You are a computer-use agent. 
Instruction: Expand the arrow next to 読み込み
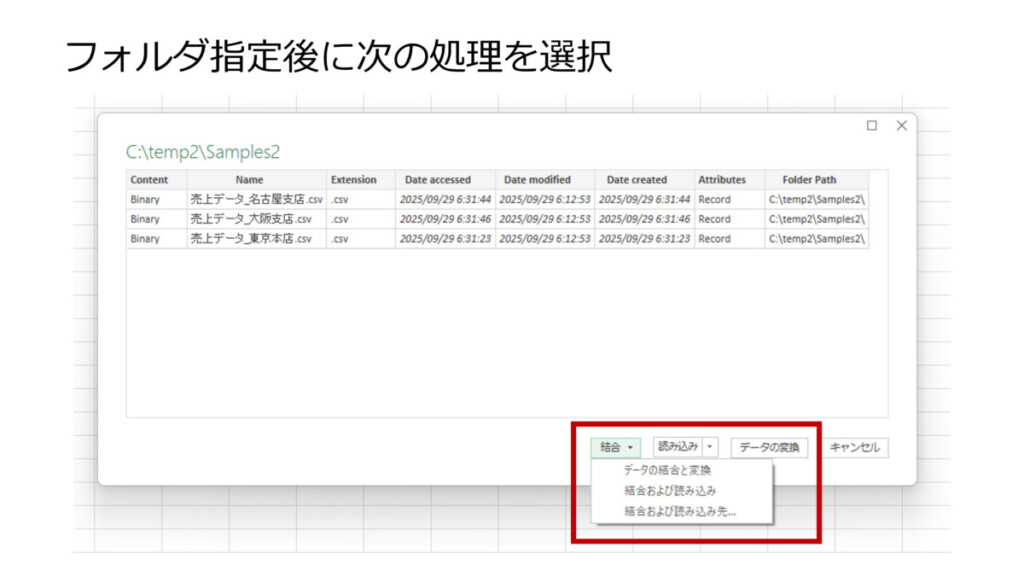(x=710, y=447)
